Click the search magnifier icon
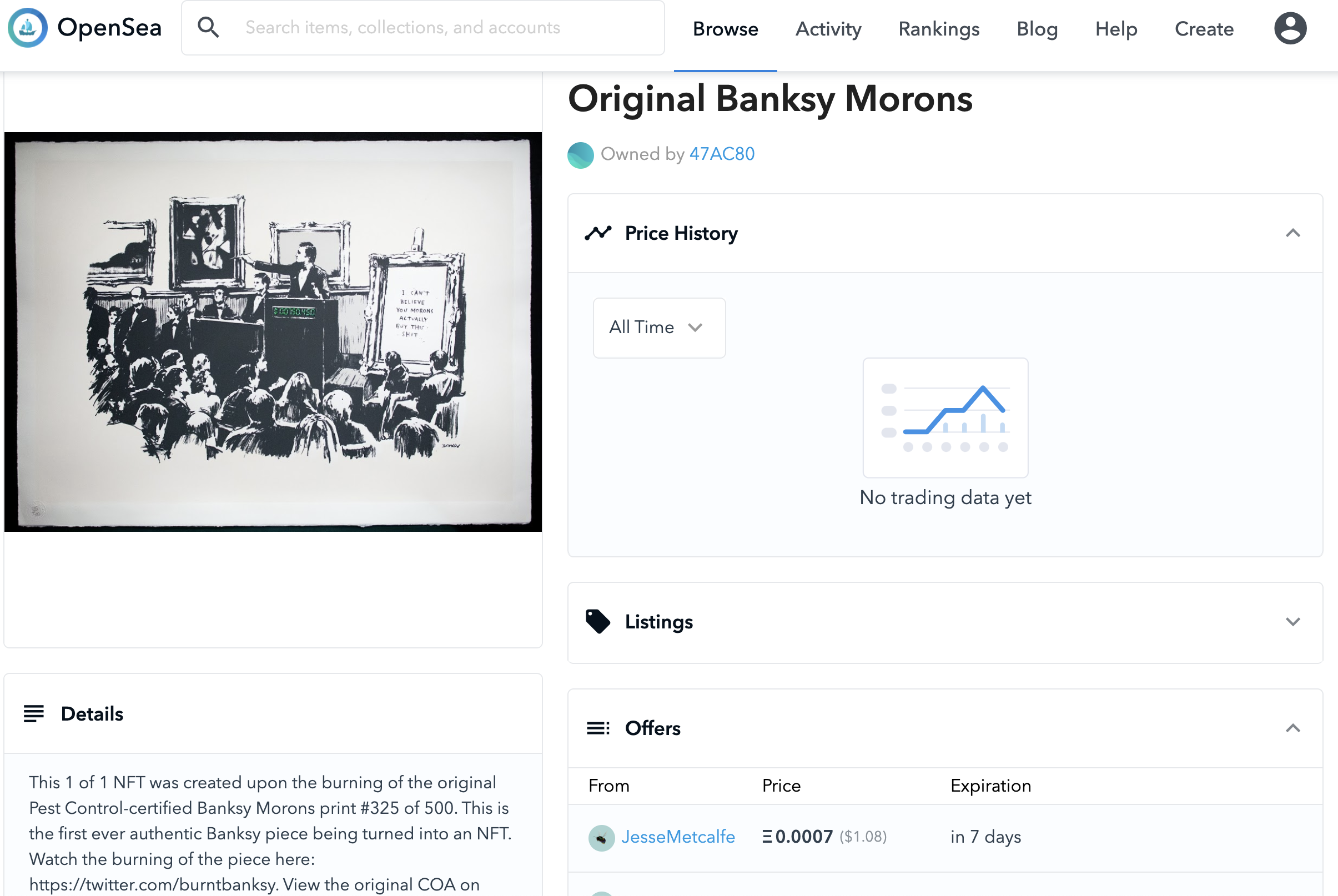Screen dimensions: 1338x896 point(208,27)
